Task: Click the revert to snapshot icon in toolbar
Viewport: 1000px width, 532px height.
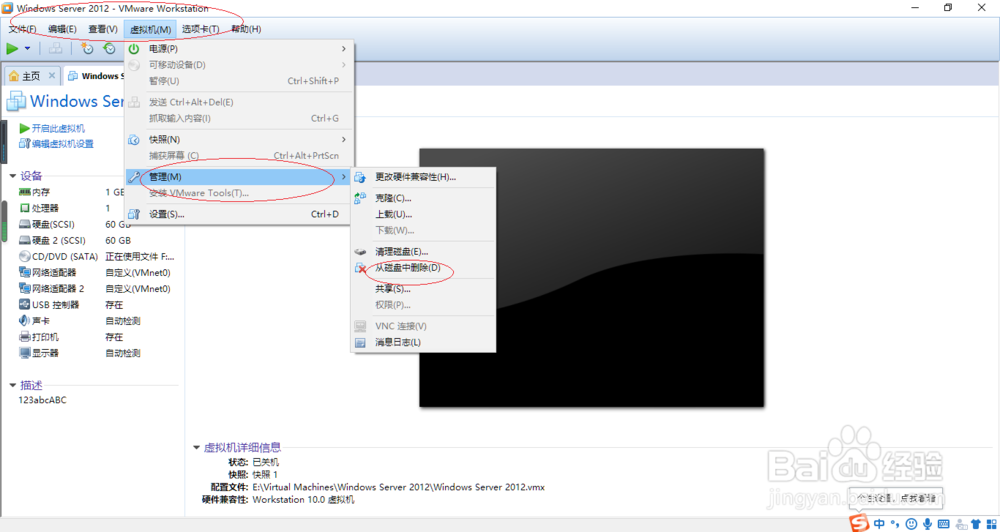Action: coord(110,48)
